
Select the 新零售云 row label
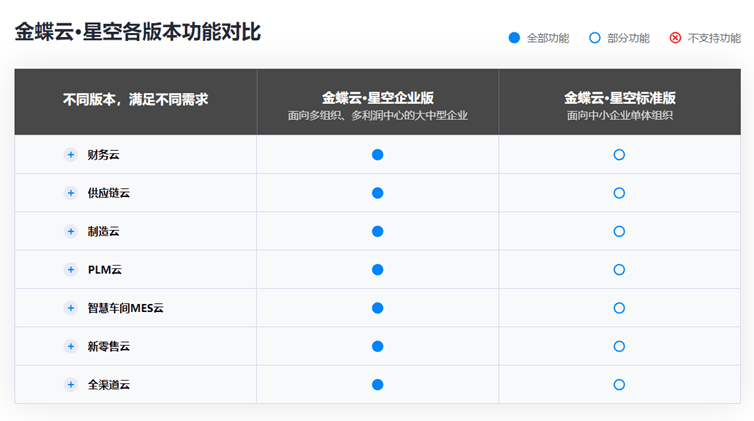coord(109,347)
